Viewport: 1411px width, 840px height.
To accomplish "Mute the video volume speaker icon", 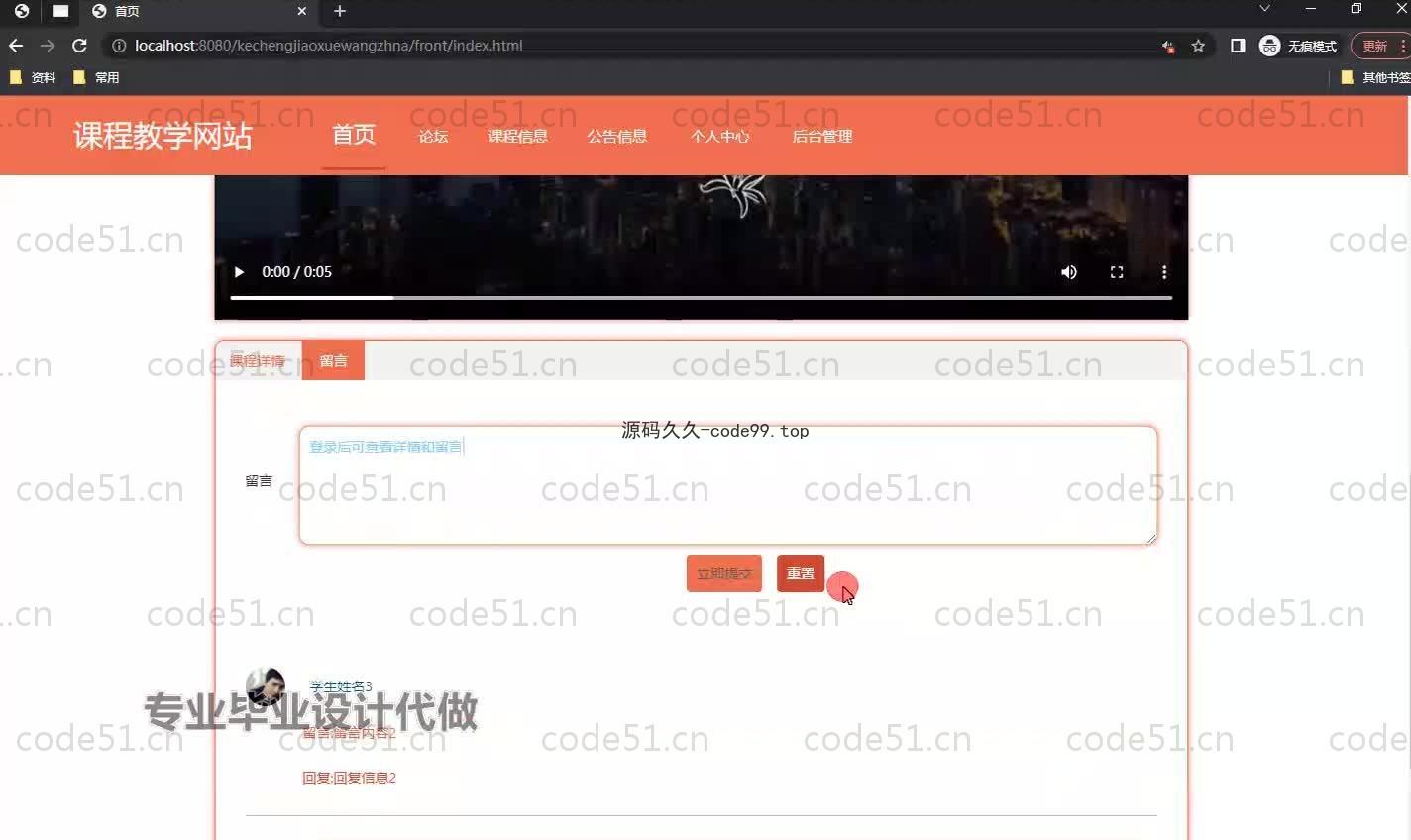I will pyautogui.click(x=1069, y=272).
